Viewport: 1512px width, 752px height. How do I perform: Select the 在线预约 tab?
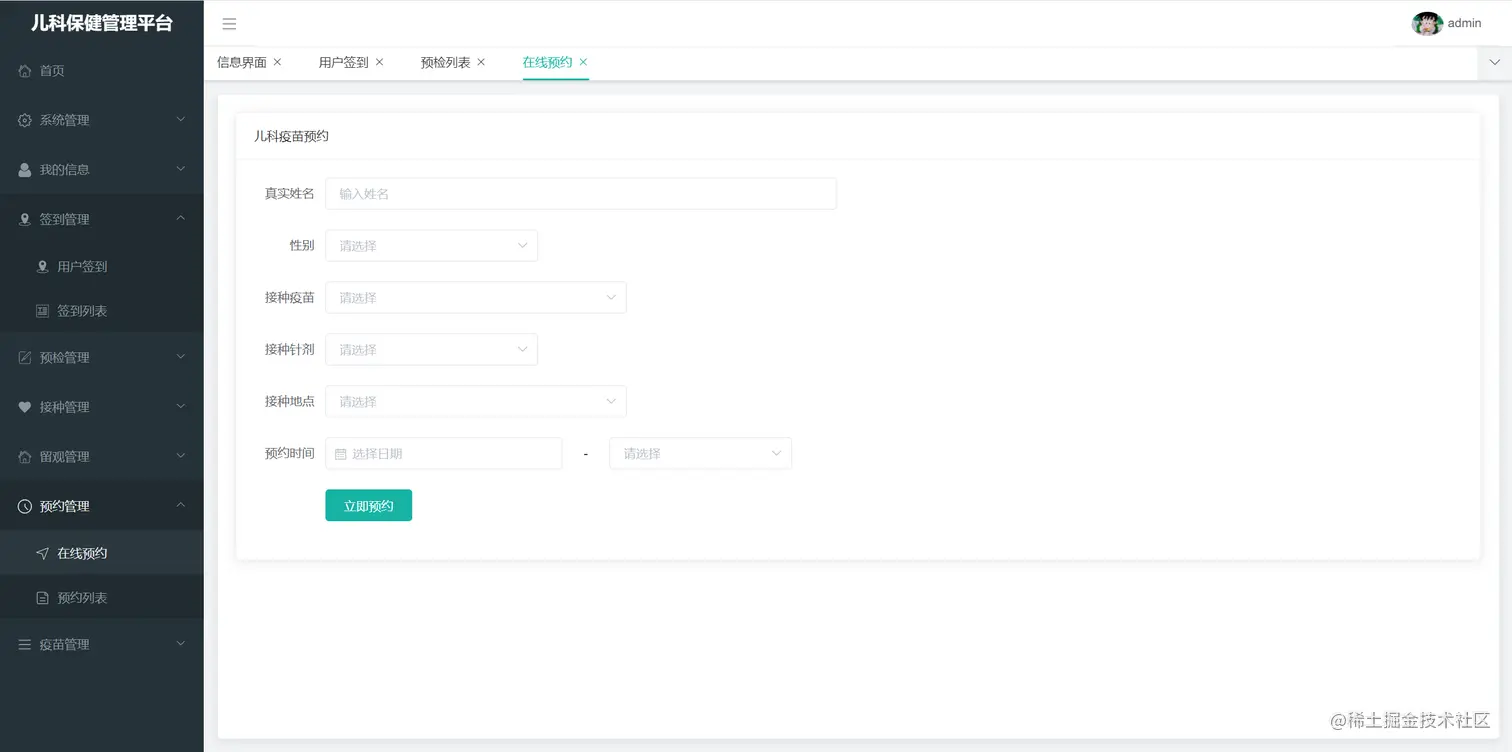click(547, 62)
